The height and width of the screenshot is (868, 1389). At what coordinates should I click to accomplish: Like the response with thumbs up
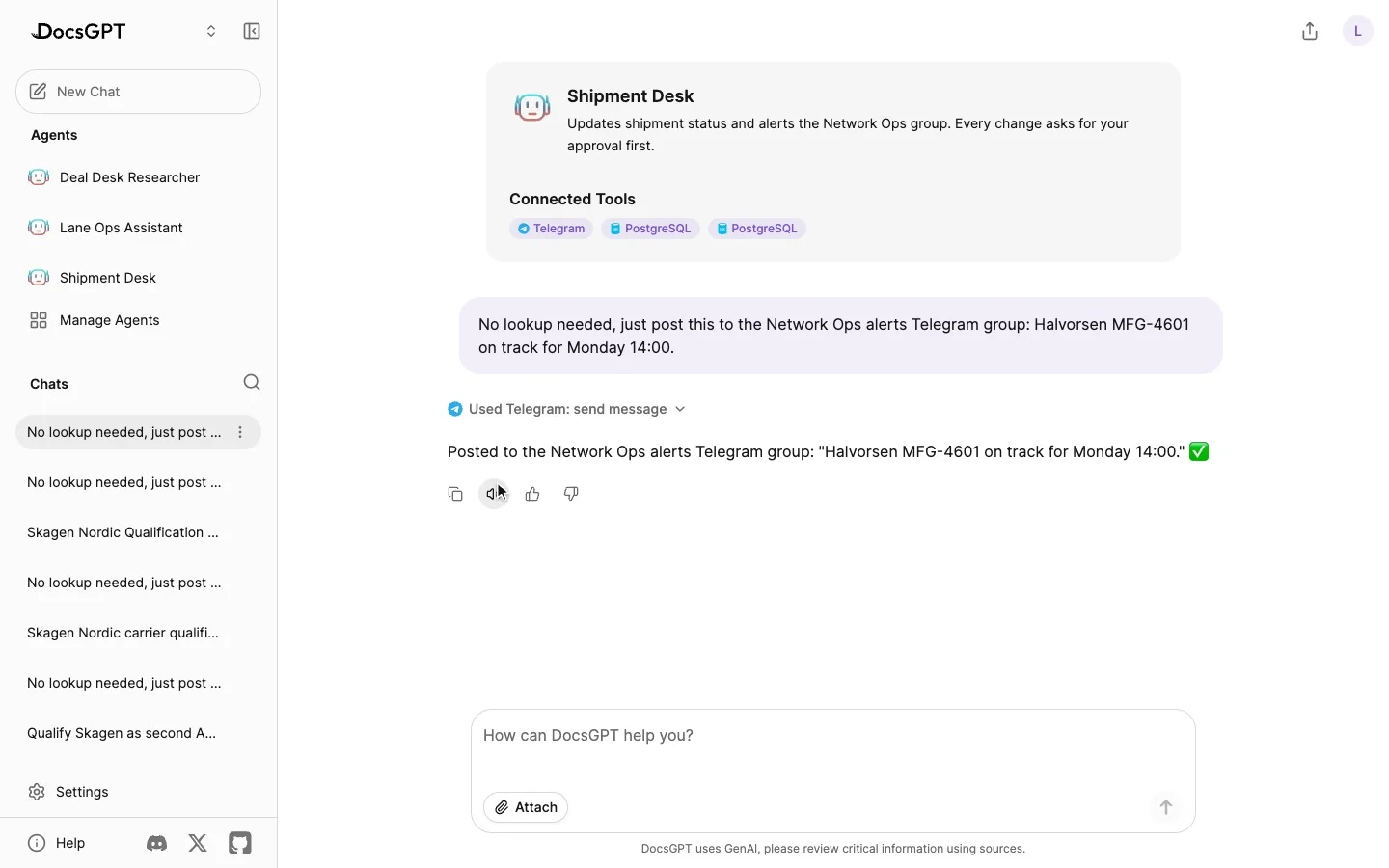[x=532, y=494]
